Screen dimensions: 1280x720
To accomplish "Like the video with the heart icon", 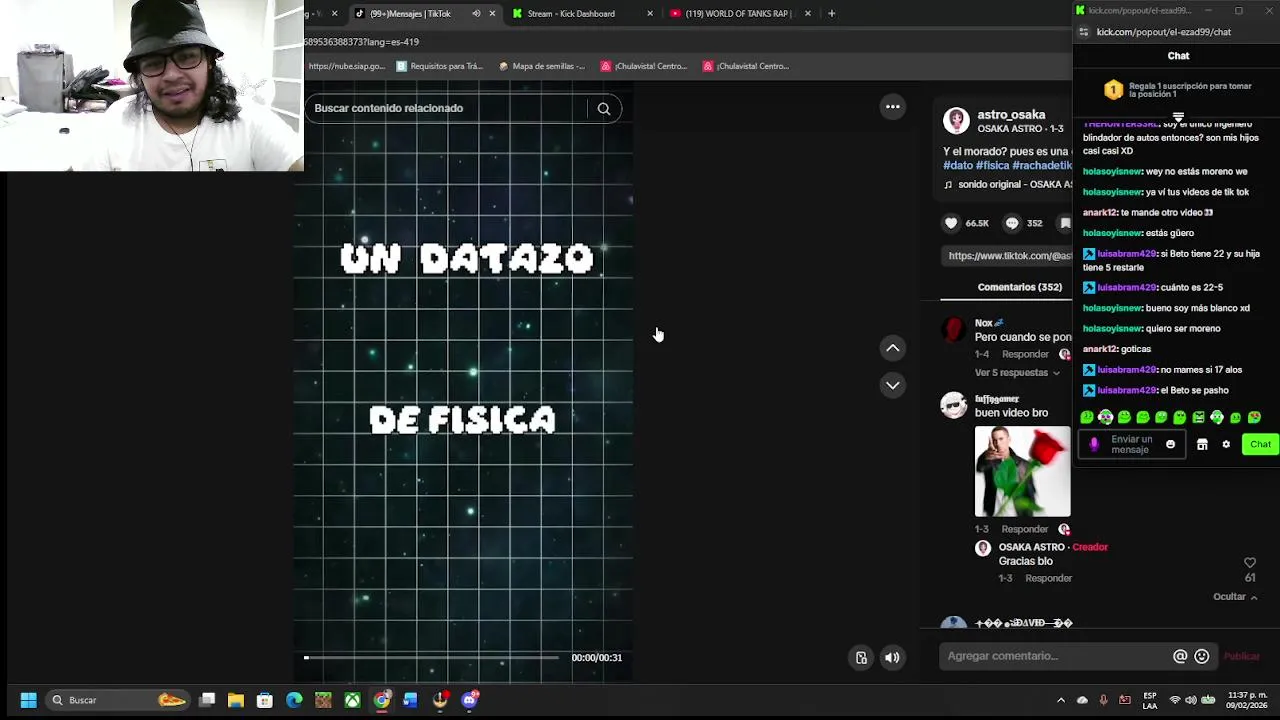I will pyautogui.click(x=951, y=223).
